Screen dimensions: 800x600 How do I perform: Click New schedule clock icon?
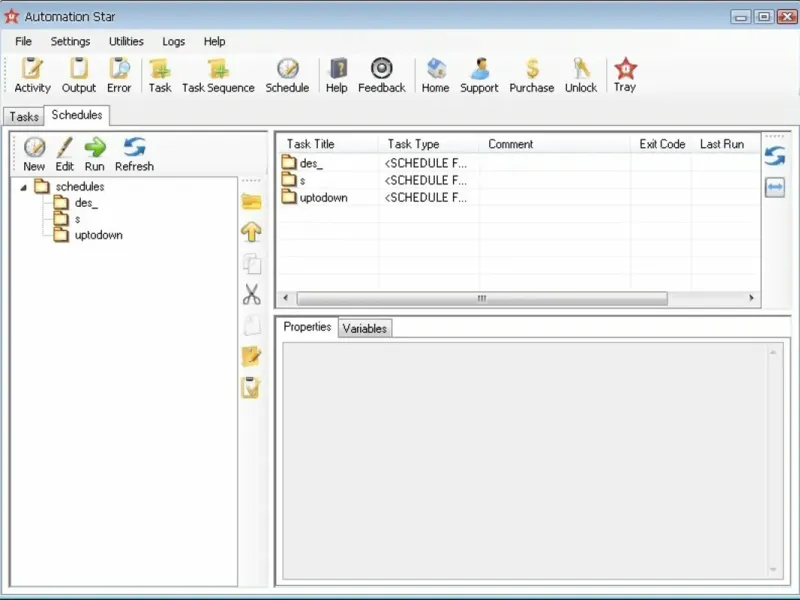tap(34, 154)
